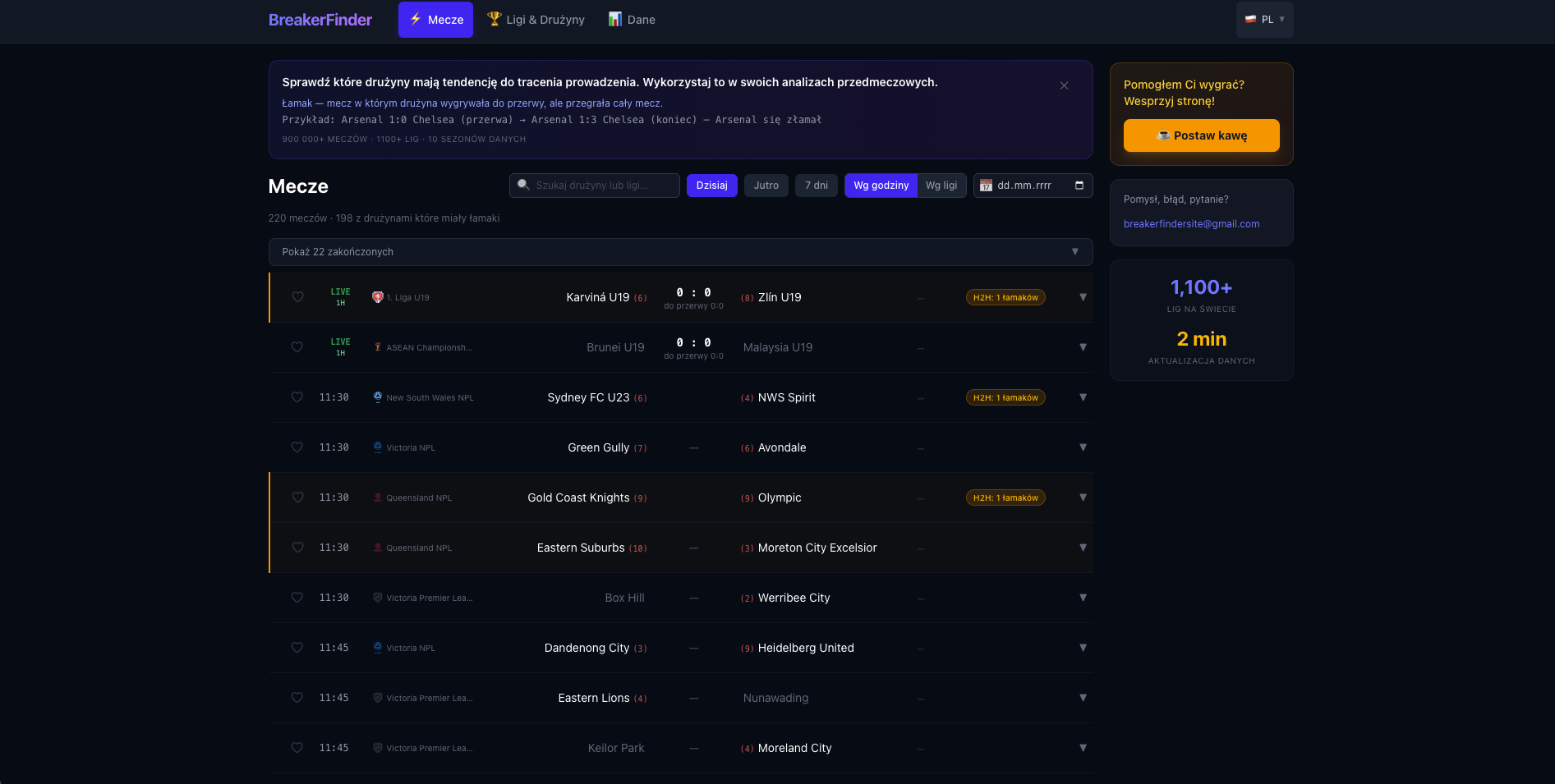This screenshot has width=1555, height=784.
Task: Select the Jutro filter
Action: pos(766,186)
